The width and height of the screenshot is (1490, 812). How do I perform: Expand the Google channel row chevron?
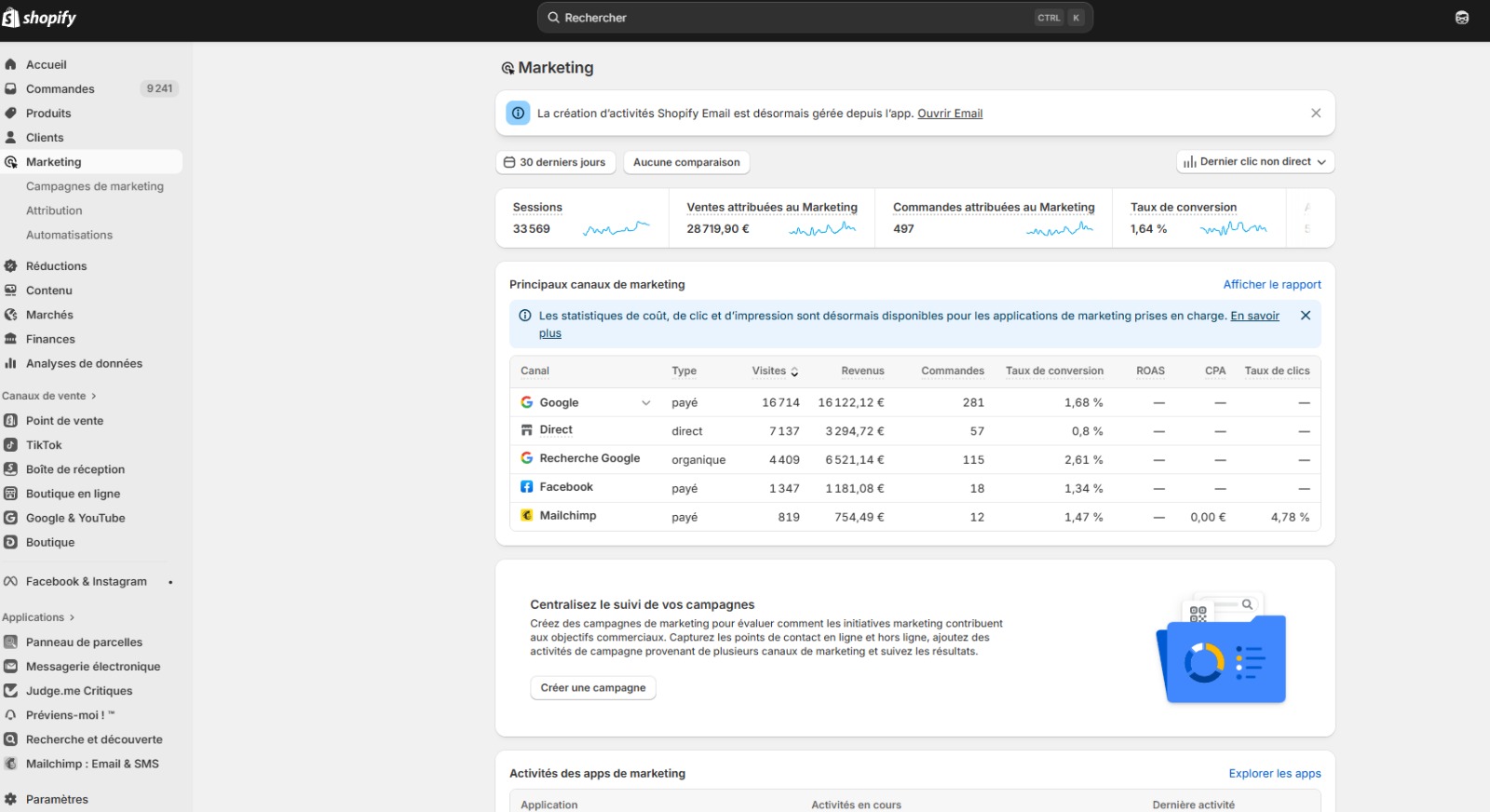pos(645,403)
